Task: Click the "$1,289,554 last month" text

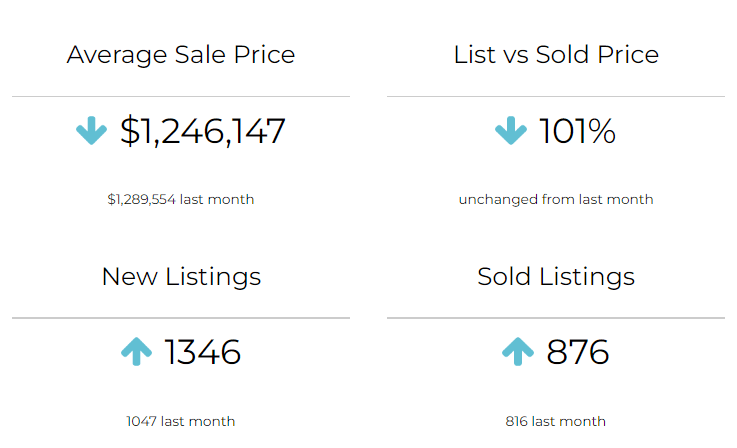Action: point(181,199)
